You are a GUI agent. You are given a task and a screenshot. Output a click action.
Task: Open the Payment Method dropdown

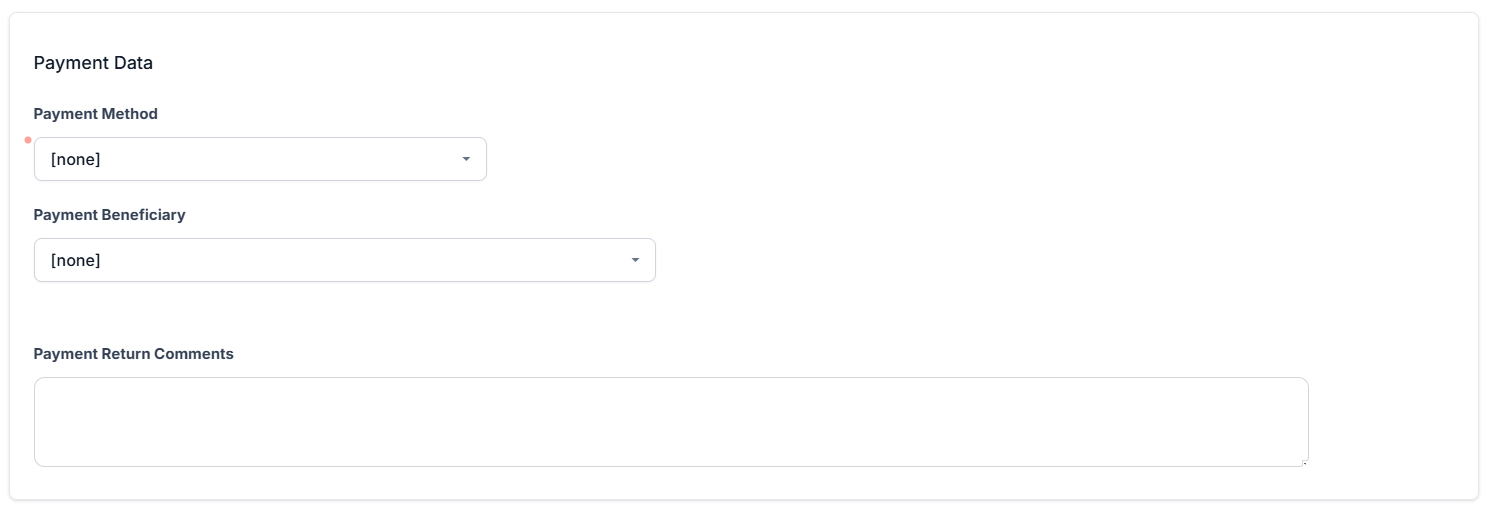click(x=260, y=159)
